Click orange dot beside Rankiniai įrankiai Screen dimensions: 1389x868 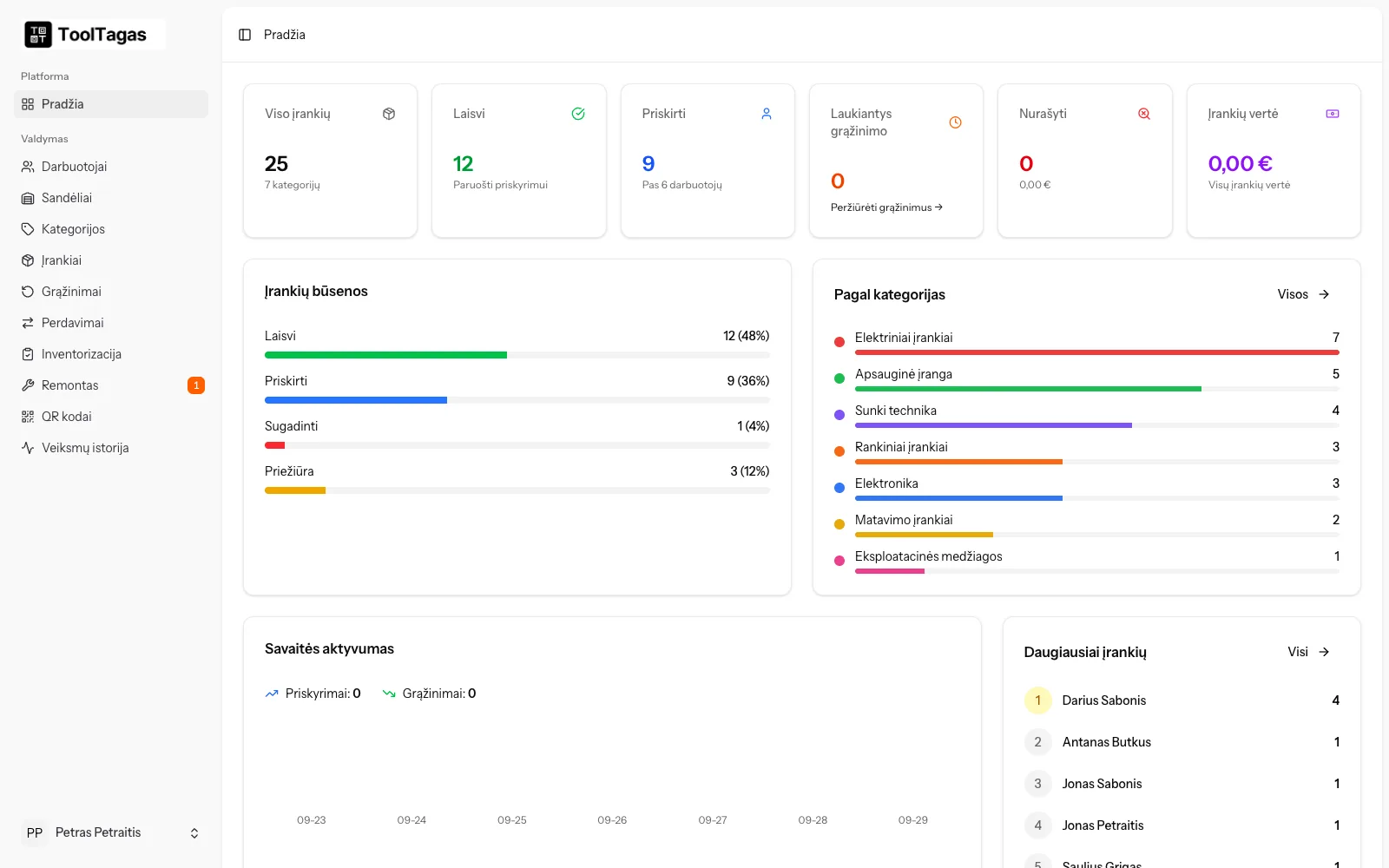(839, 451)
